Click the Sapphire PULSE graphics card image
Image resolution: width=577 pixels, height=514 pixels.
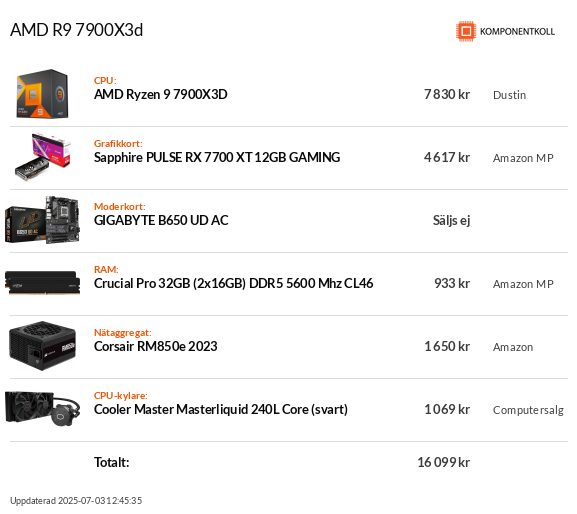point(42,157)
